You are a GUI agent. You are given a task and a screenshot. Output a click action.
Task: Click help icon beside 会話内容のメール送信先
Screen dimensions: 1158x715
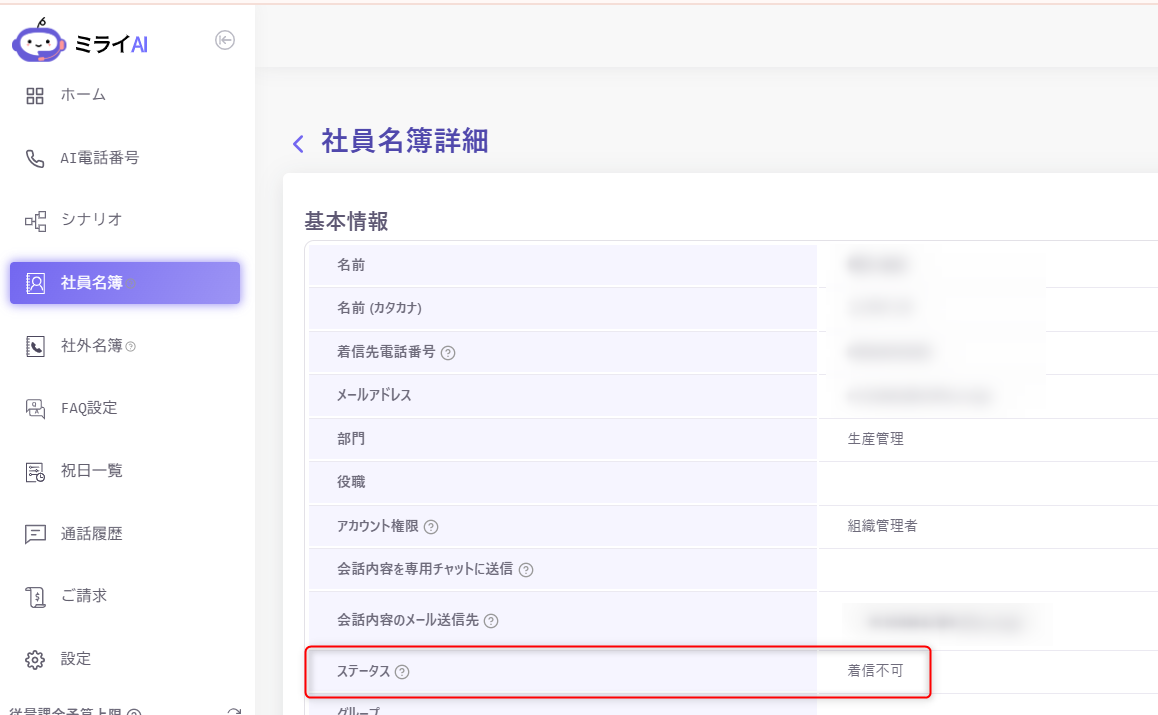491,621
